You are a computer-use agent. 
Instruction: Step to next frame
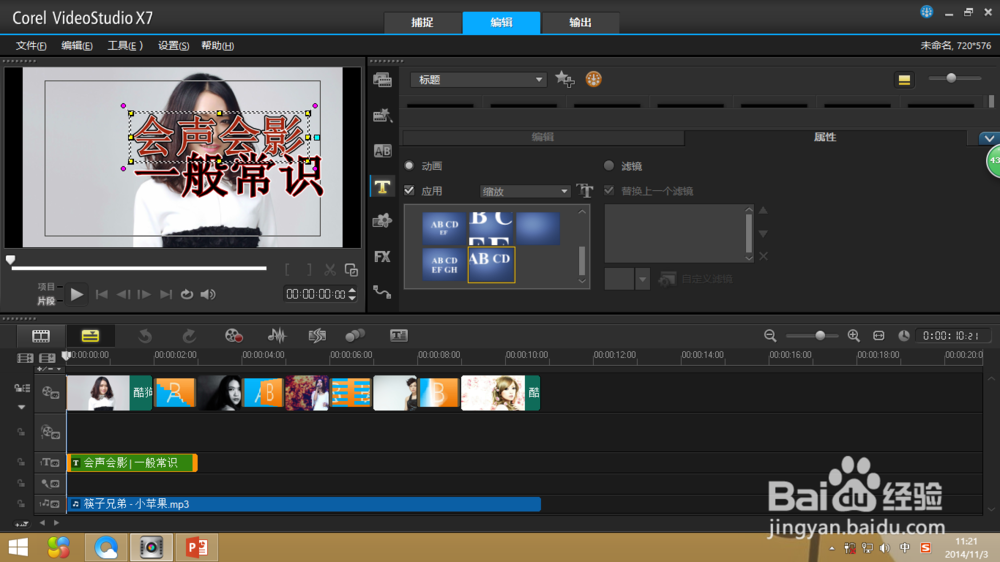[144, 294]
